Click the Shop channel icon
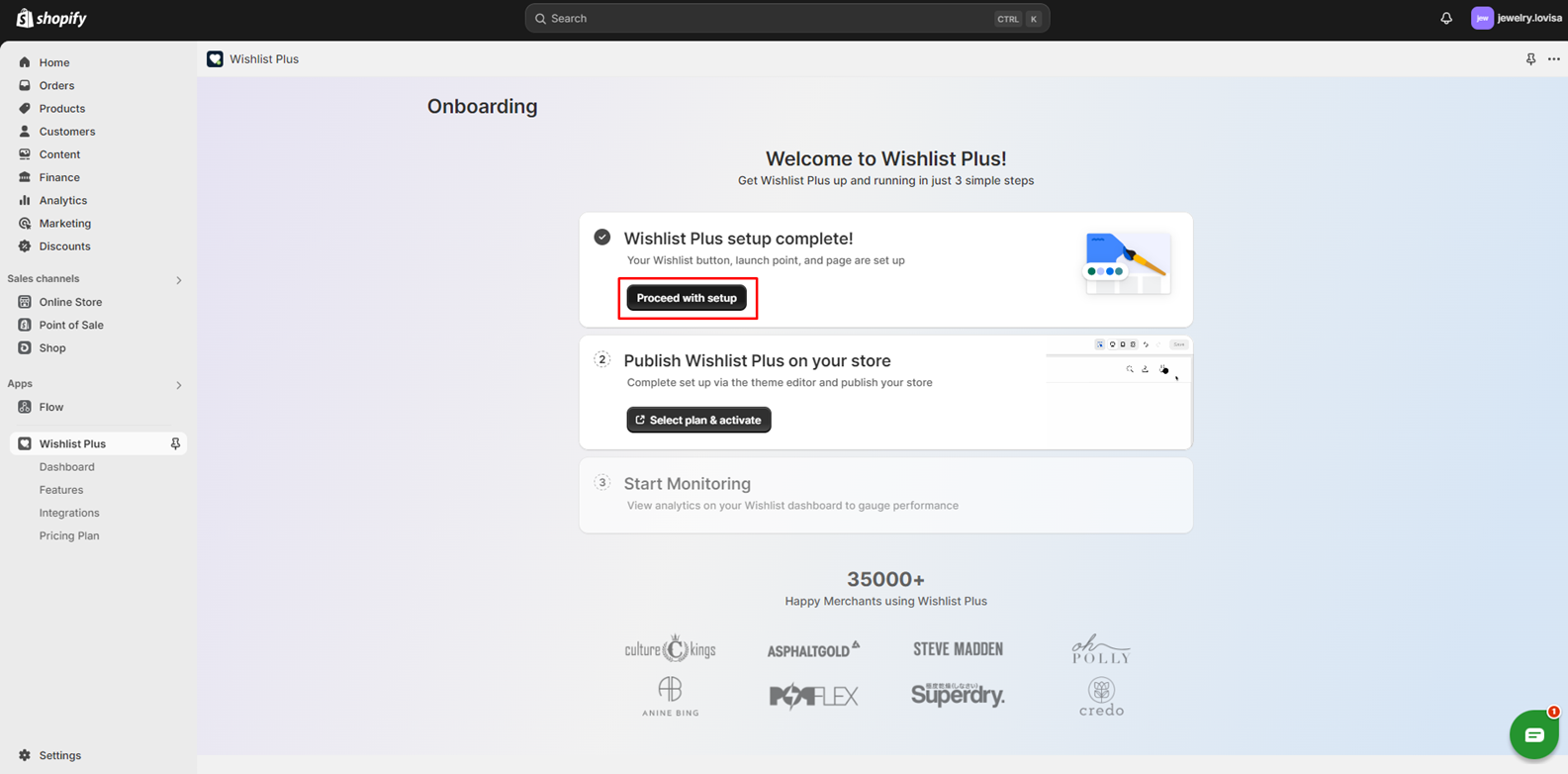Image resolution: width=1568 pixels, height=774 pixels. pos(25,347)
